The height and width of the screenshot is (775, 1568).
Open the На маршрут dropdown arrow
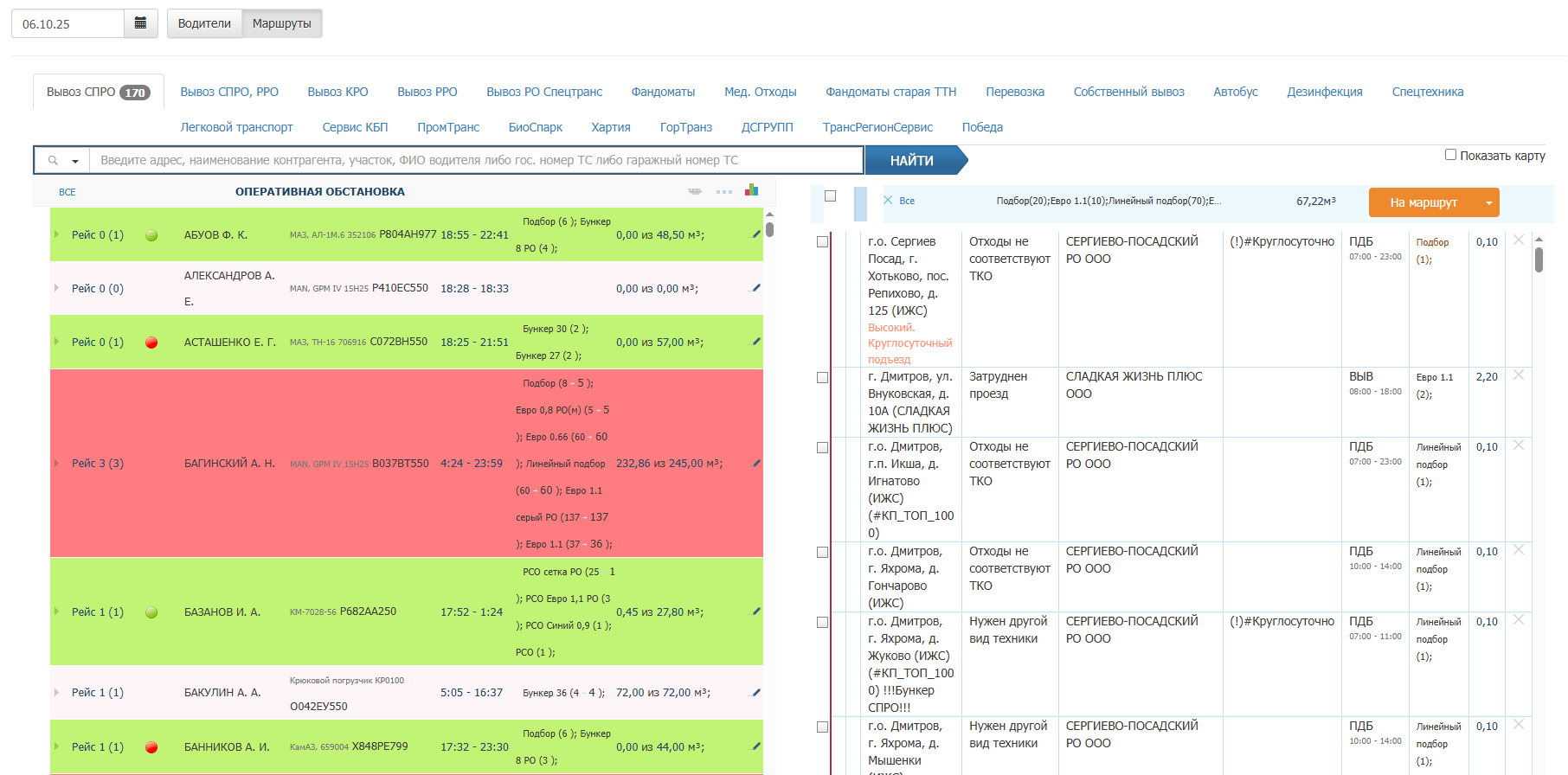click(x=1488, y=203)
